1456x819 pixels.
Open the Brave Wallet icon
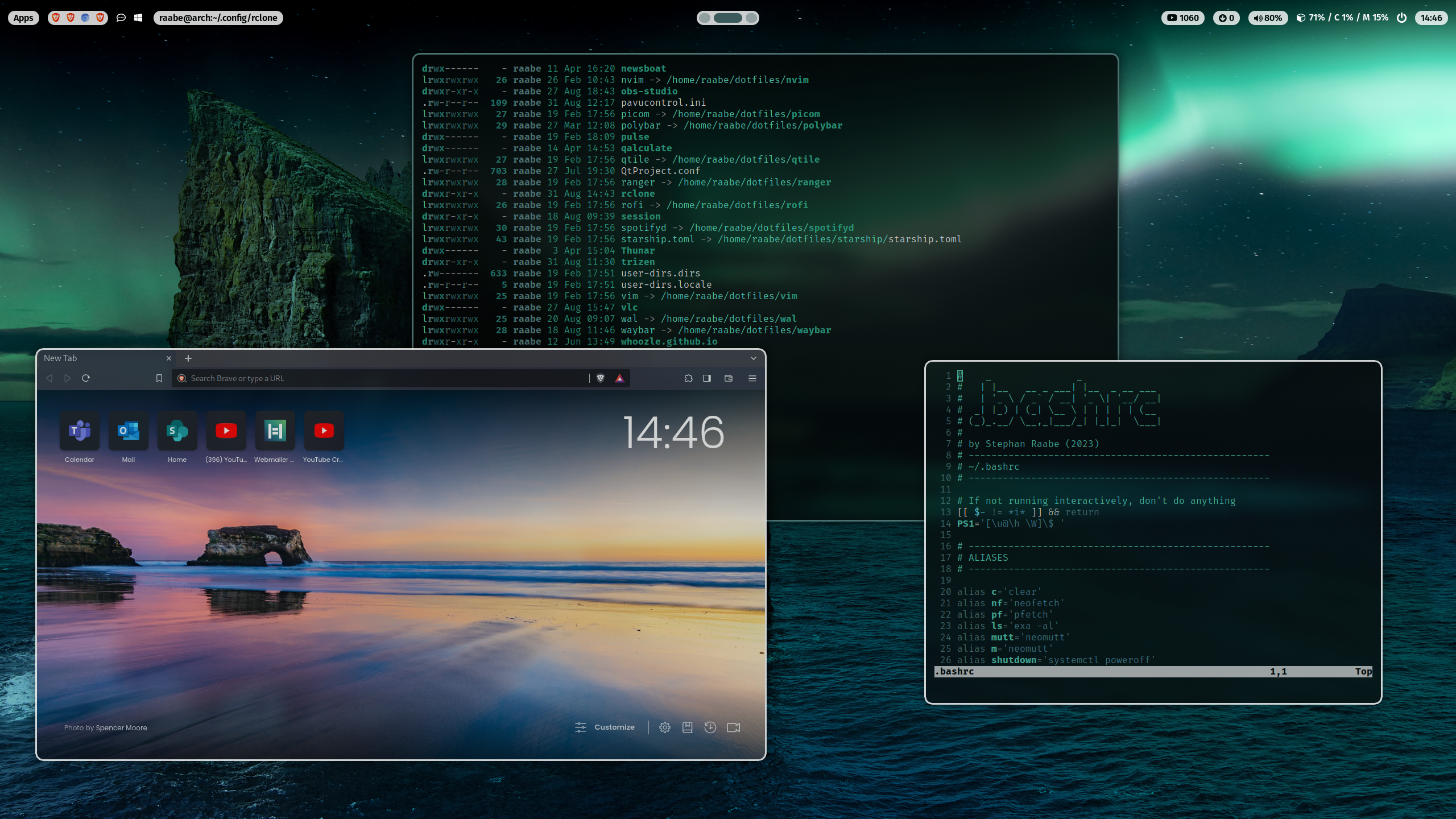(x=729, y=378)
